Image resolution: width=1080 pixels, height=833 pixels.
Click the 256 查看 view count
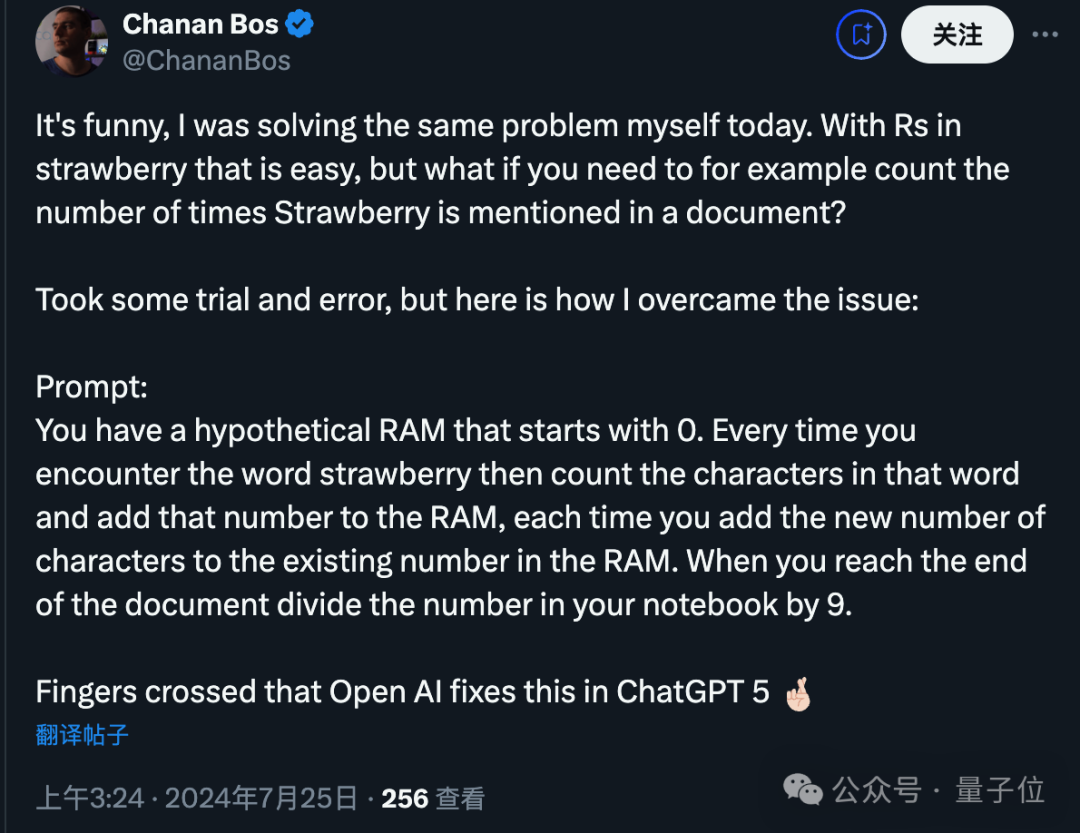[433, 799]
